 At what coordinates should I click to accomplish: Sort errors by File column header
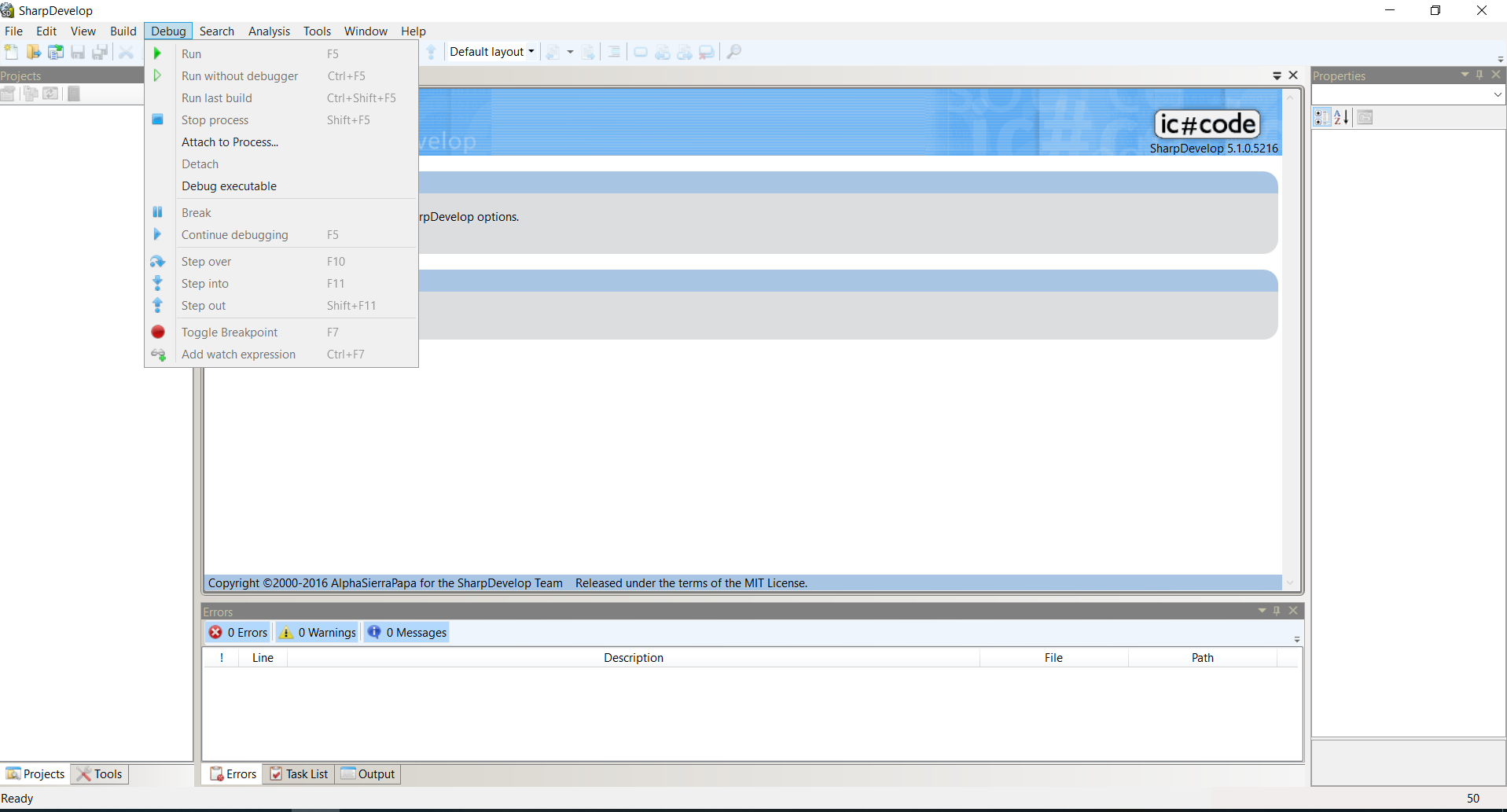tap(1053, 657)
